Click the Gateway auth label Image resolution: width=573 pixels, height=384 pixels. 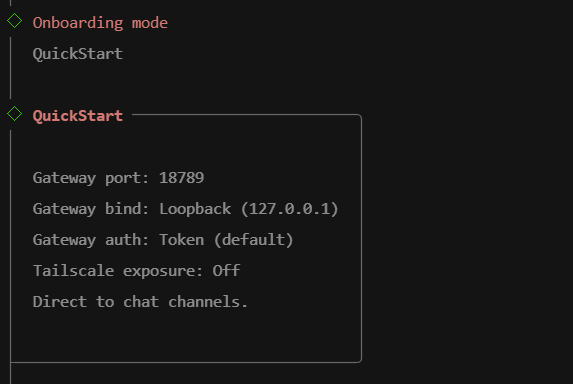(91, 240)
